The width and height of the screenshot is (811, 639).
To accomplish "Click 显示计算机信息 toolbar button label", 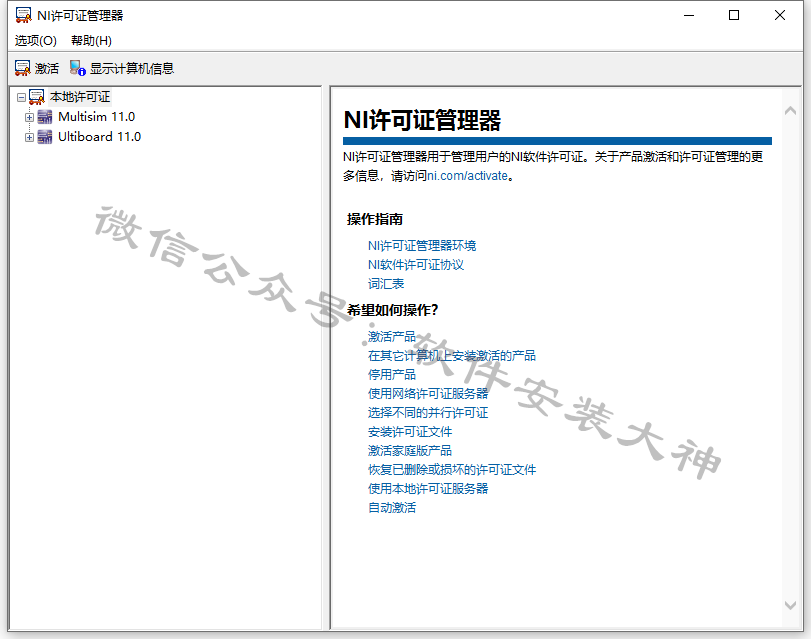I will (132, 68).
